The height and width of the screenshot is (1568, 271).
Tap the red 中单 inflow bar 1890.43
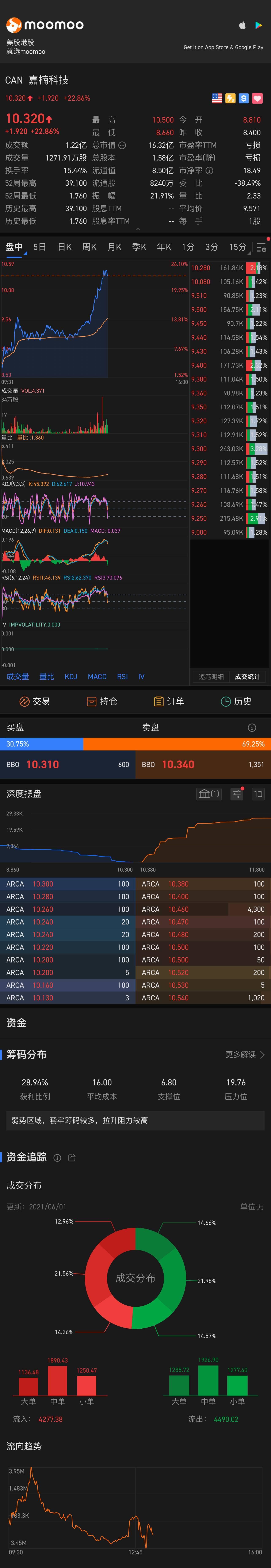pos(57,1380)
